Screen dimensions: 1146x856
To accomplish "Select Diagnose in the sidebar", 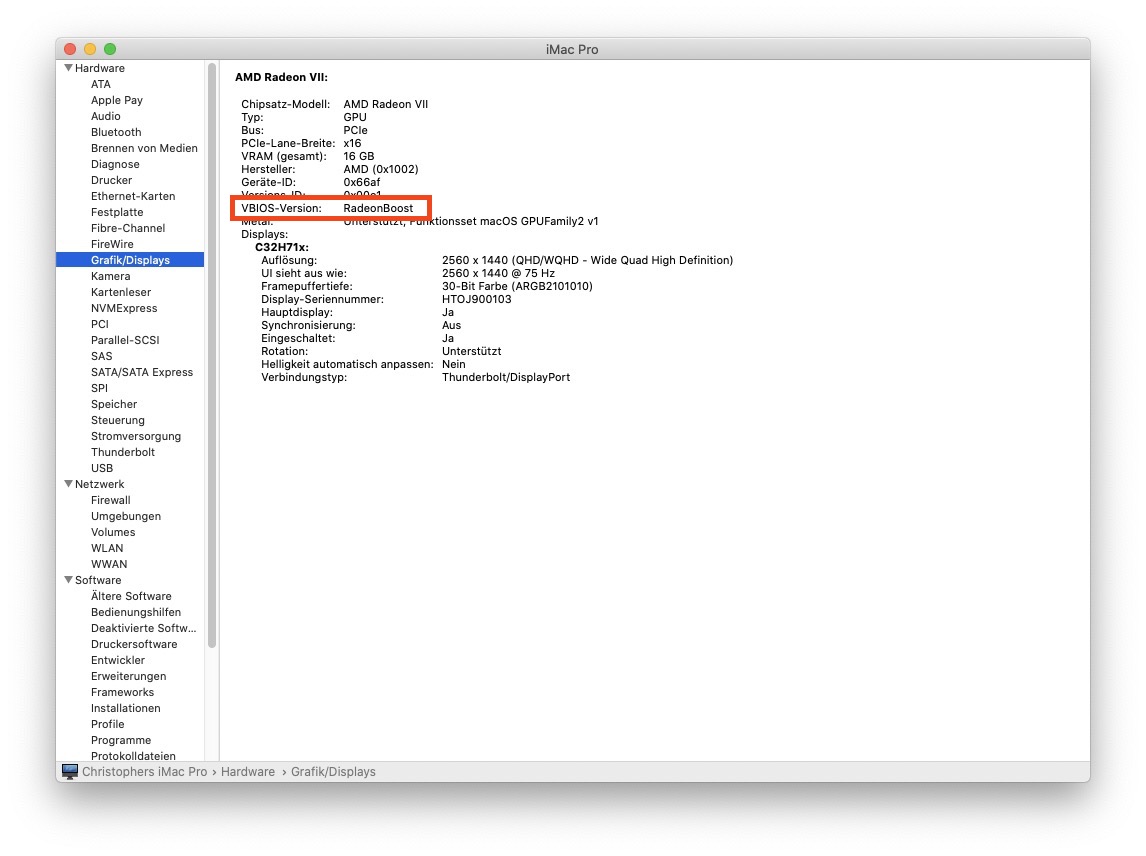I will [115, 164].
